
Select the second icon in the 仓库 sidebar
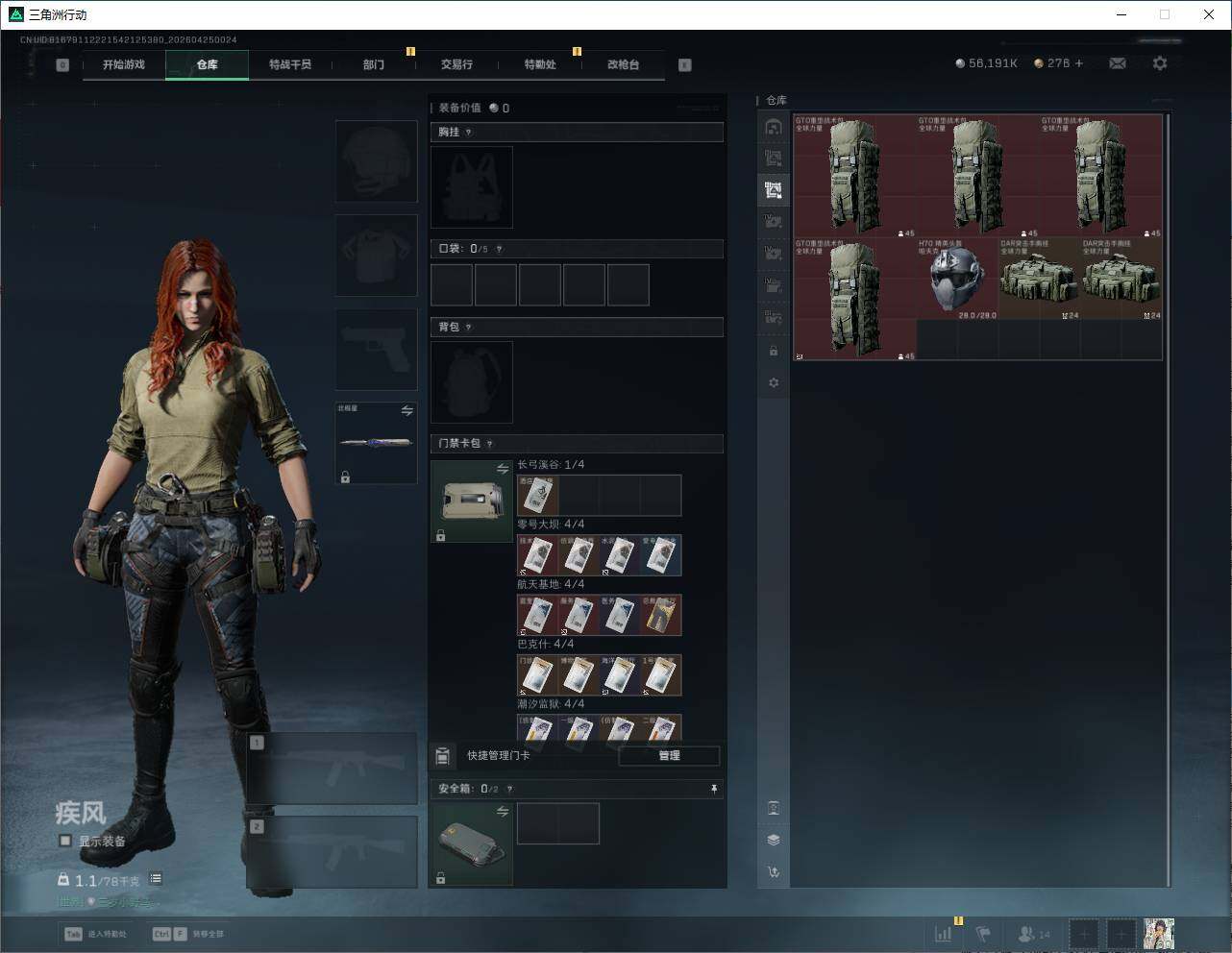pos(774,159)
